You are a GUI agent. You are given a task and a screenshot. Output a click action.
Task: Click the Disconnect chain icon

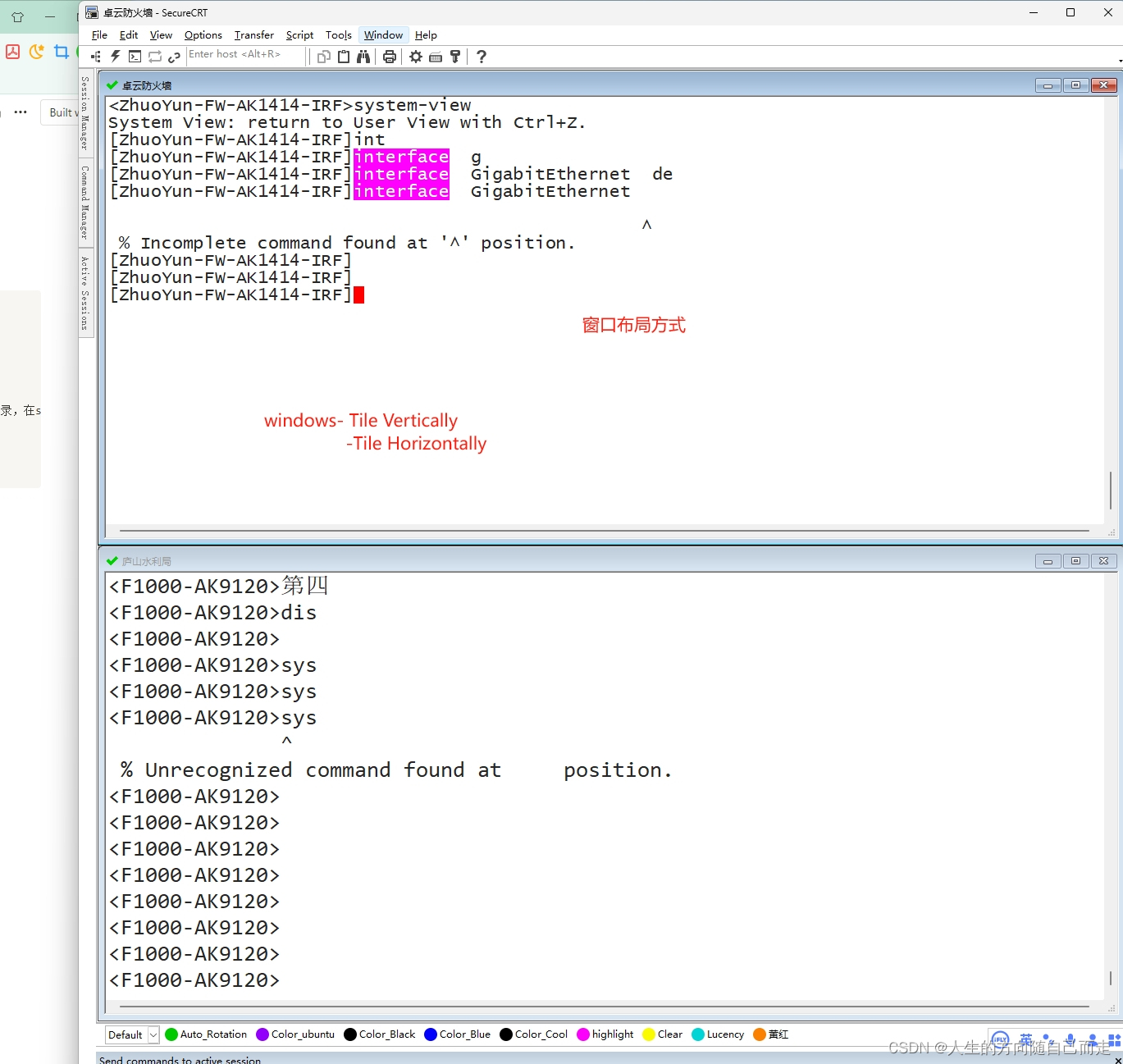[174, 57]
